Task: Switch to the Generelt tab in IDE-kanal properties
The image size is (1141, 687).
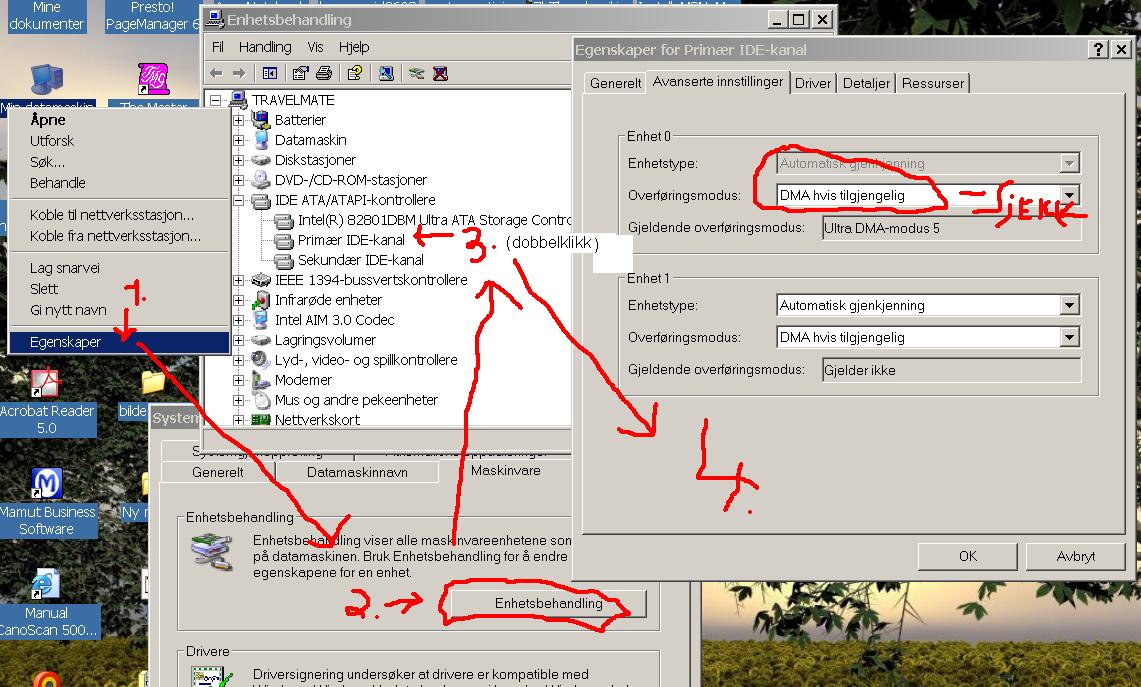Action: [x=616, y=83]
